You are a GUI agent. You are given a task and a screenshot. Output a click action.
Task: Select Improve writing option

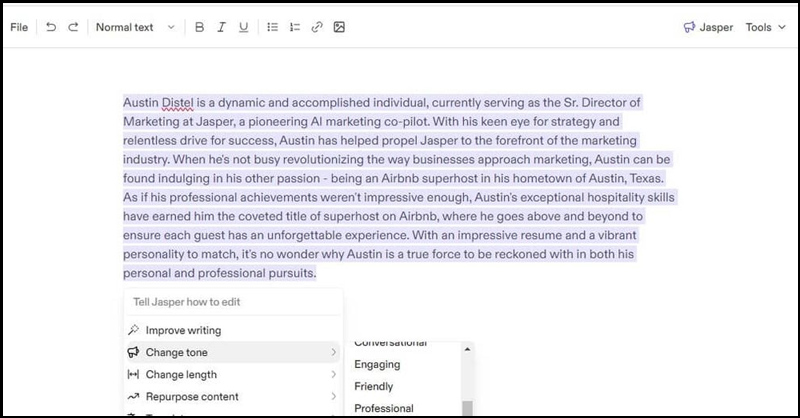(233, 330)
